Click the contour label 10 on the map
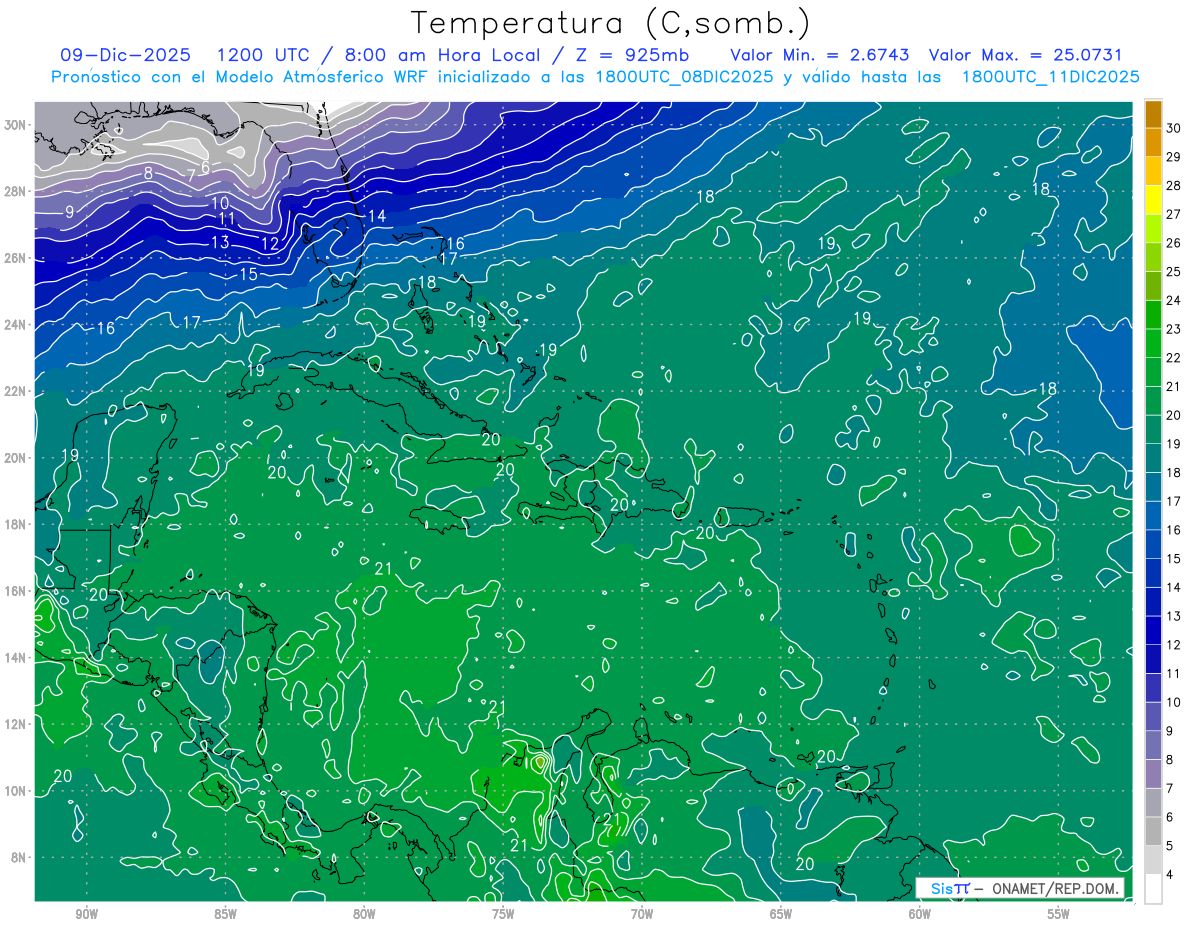Viewport: 1200px width, 927px height. (220, 203)
